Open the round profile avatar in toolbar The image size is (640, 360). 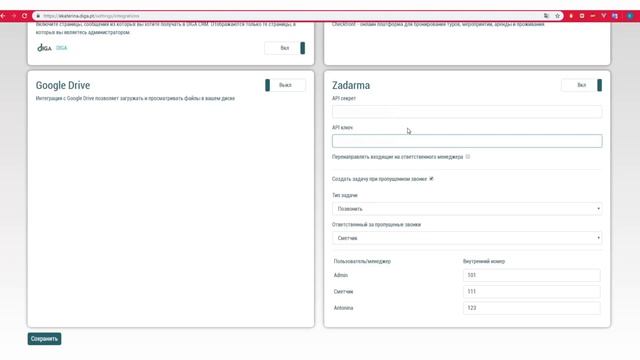(630, 16)
